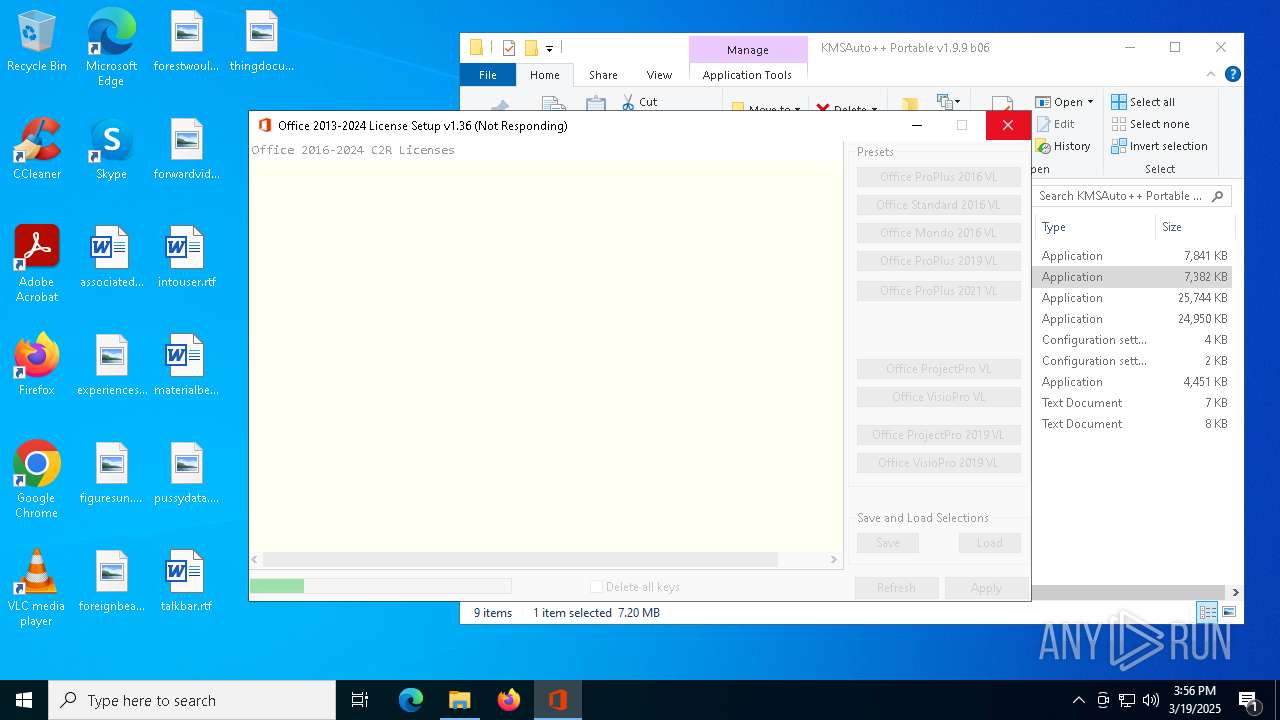
Task: Click Select none in Explorer ribbon
Action: point(1150,124)
